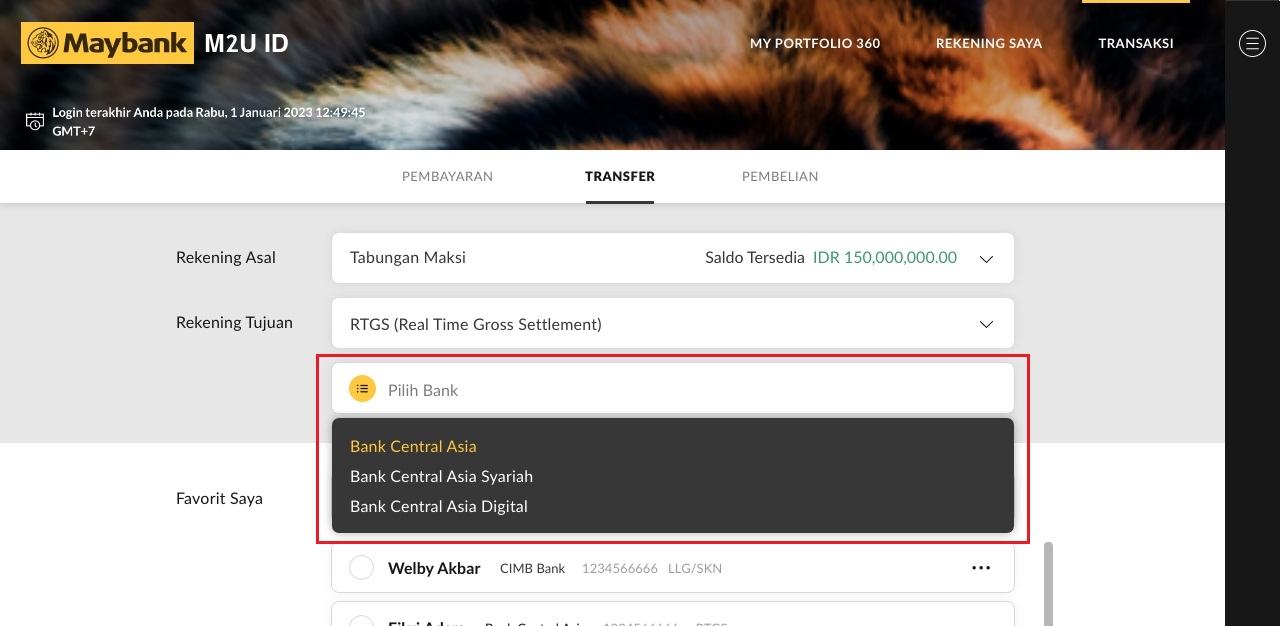This screenshot has height=626, width=1280.
Task: Switch to the Pembelian tab
Action: coord(780,176)
